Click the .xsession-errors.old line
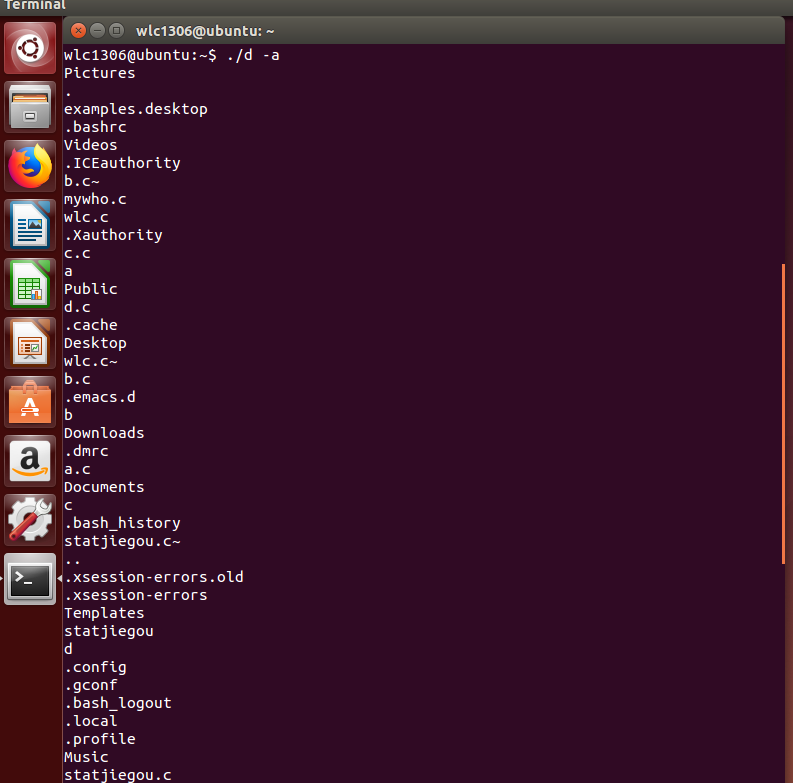 tap(154, 577)
